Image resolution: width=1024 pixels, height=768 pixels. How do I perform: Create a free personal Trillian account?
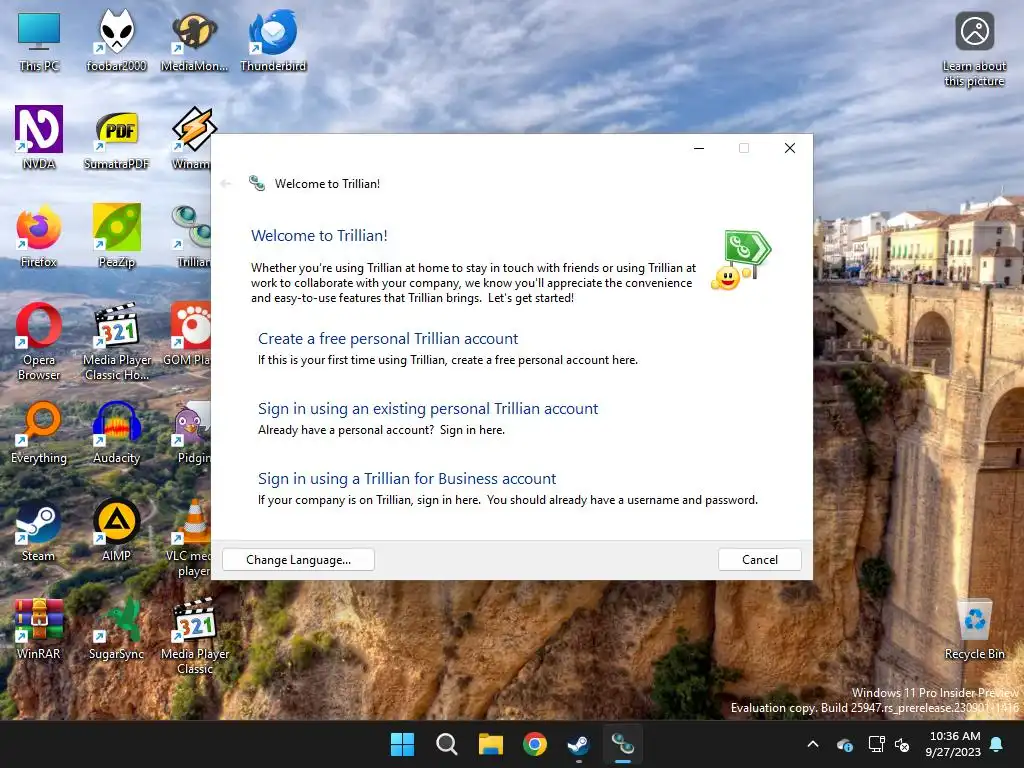coord(388,338)
